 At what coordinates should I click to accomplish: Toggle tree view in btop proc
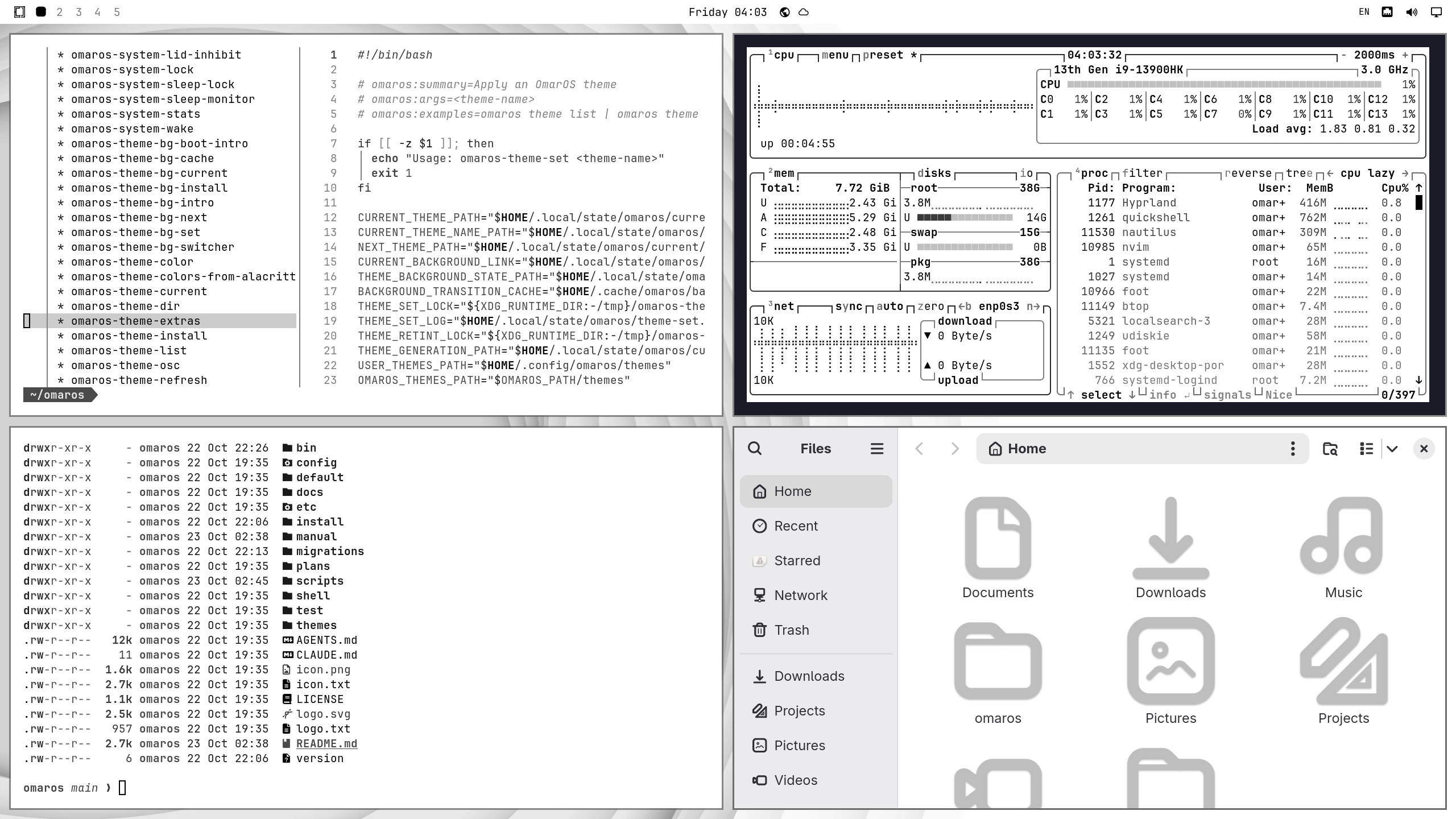(x=1299, y=173)
